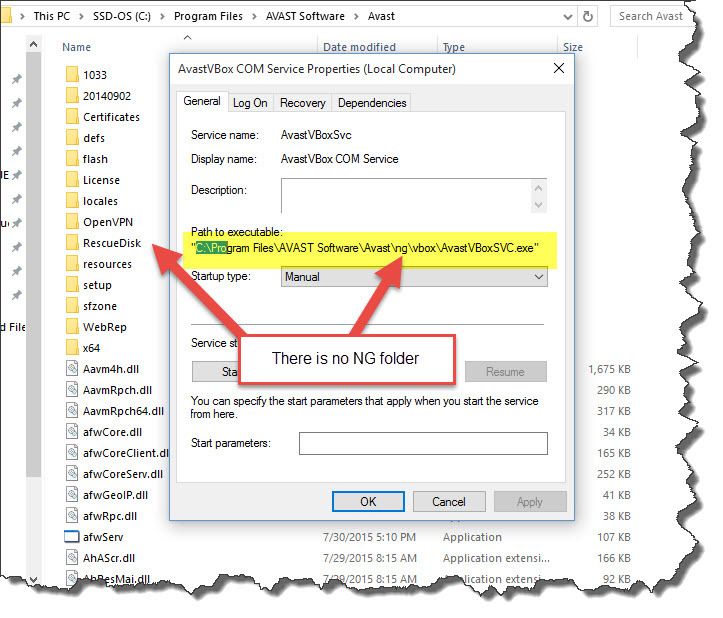The height and width of the screenshot is (618, 723).
Task: Expand the SSD-OS (C:) breadcrumb chevron
Action: 162,17
